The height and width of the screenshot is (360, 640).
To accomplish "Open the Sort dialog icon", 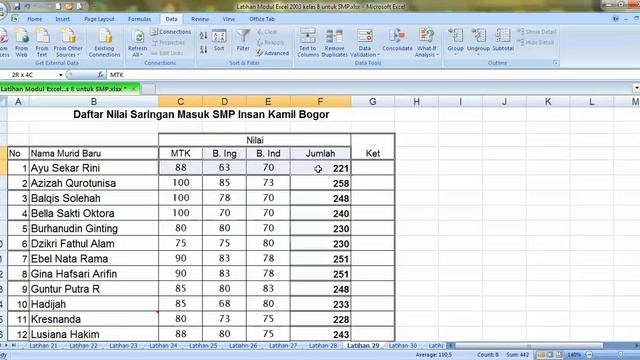I will click(x=219, y=40).
